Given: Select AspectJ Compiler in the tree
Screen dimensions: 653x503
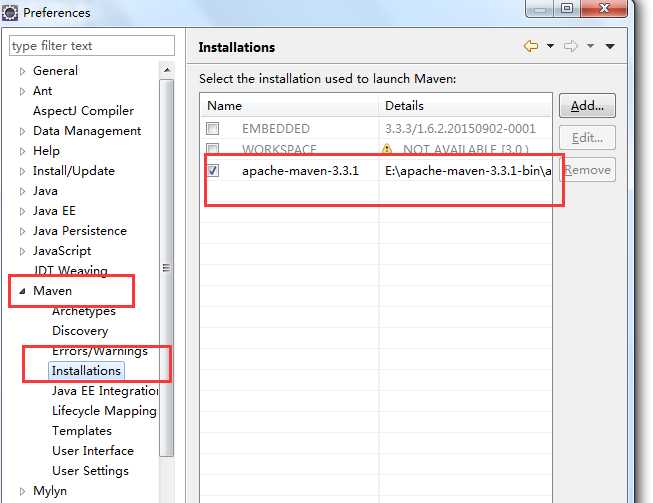Looking at the screenshot, I should (x=83, y=111).
